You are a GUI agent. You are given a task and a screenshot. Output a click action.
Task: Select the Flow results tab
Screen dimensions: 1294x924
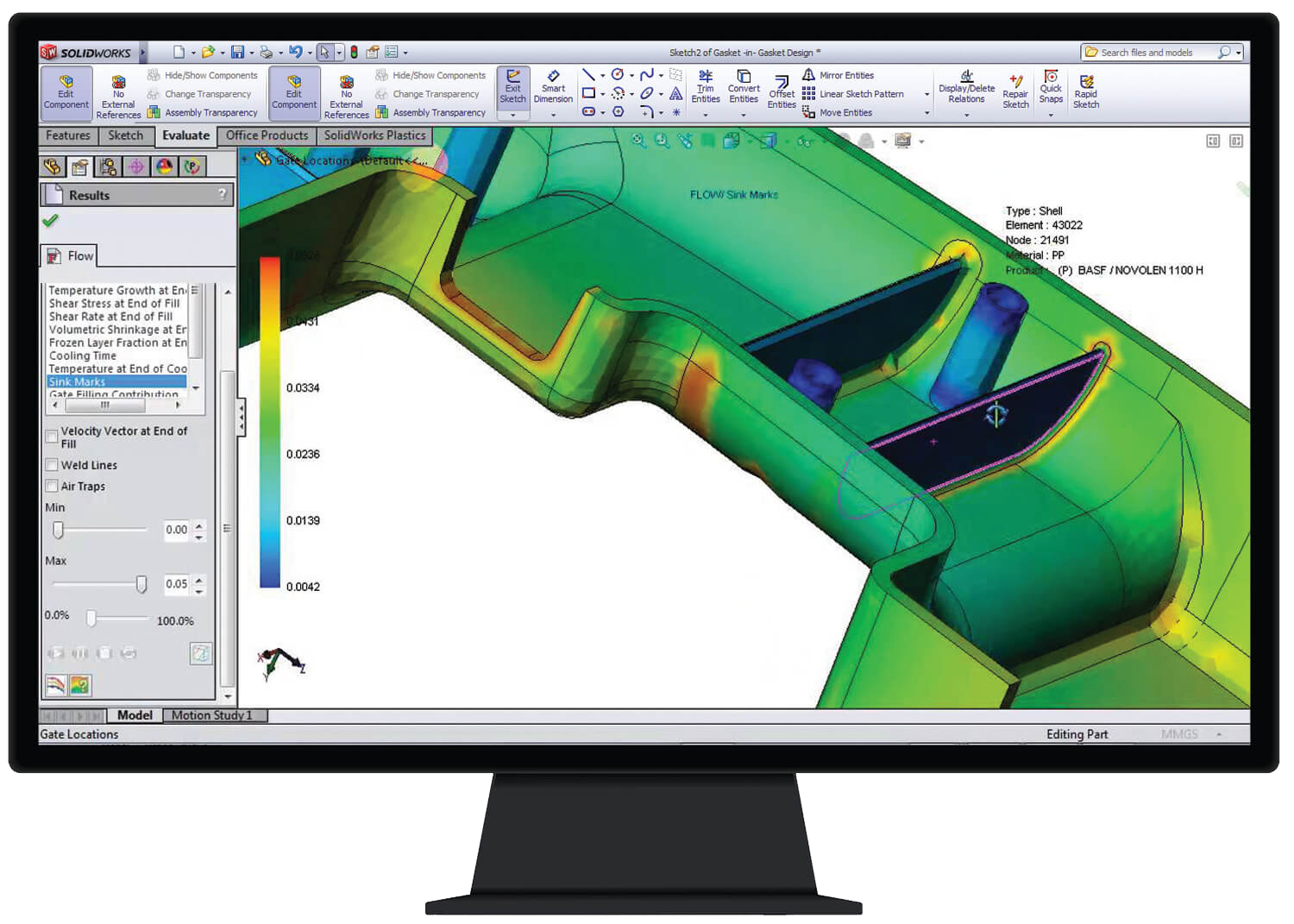pyautogui.click(x=70, y=255)
